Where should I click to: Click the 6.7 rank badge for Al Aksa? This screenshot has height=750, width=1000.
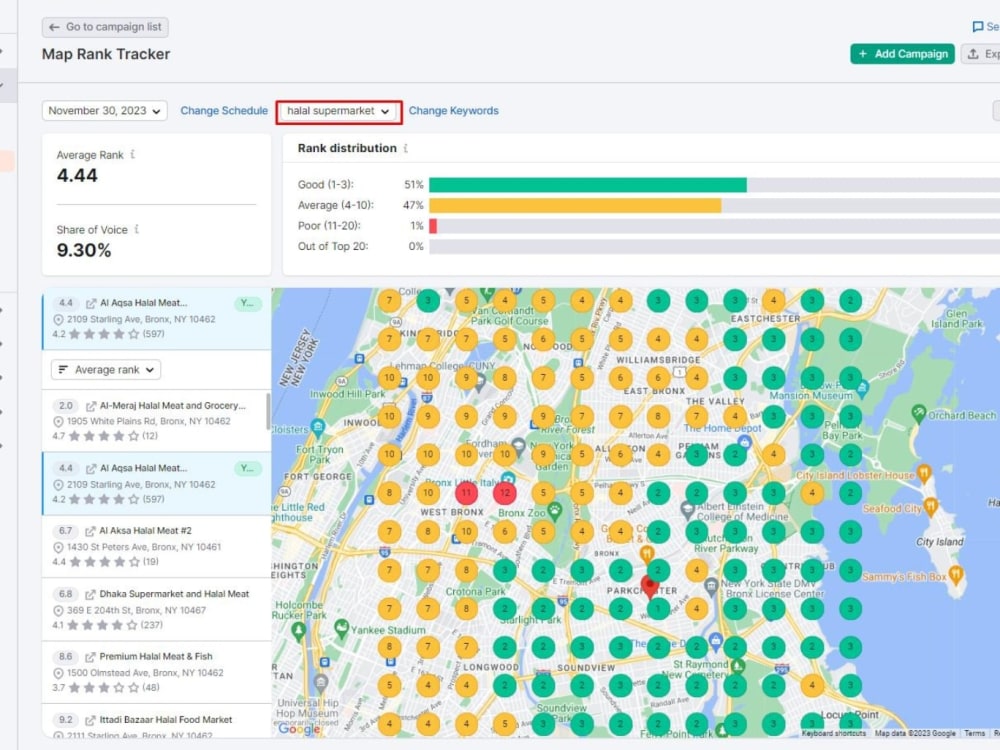pos(66,531)
